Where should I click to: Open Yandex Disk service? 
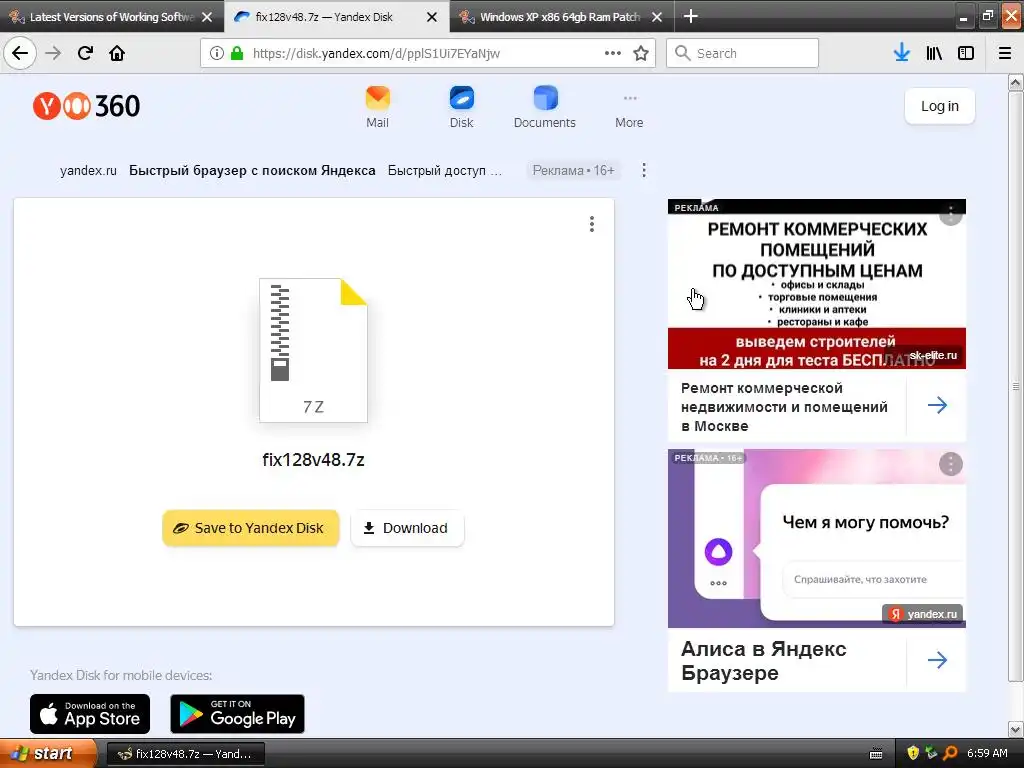point(462,108)
